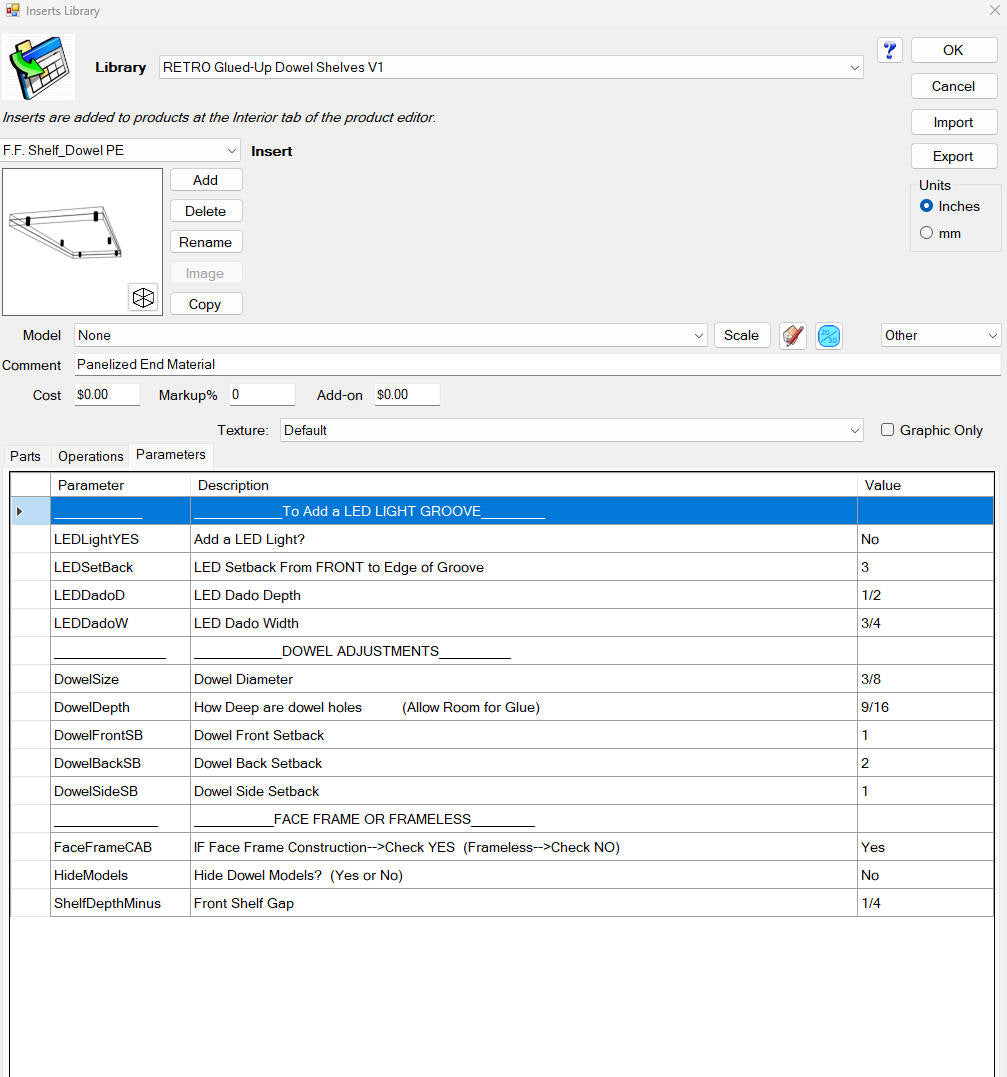Click the blue 2D/3D round icon
This screenshot has width=1007, height=1077.
point(829,336)
